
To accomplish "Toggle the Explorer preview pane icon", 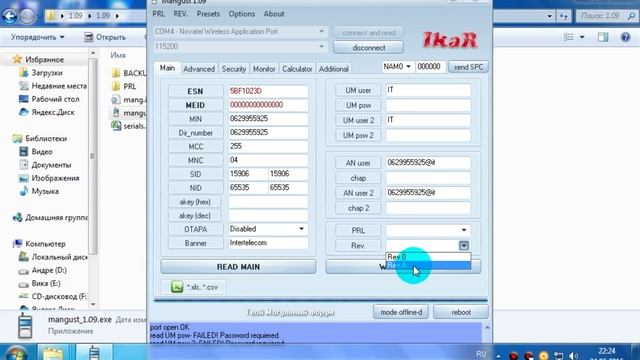I will coord(603,37).
